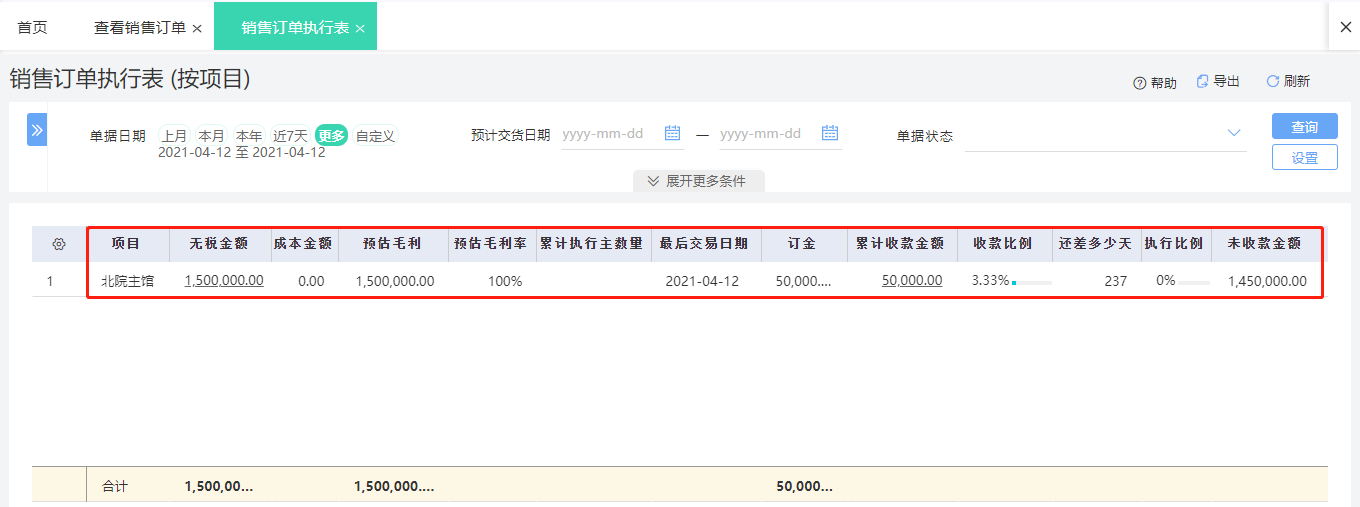Filter by 近7天 date range
Image resolution: width=1360 pixels, height=507 pixels.
coord(290,136)
